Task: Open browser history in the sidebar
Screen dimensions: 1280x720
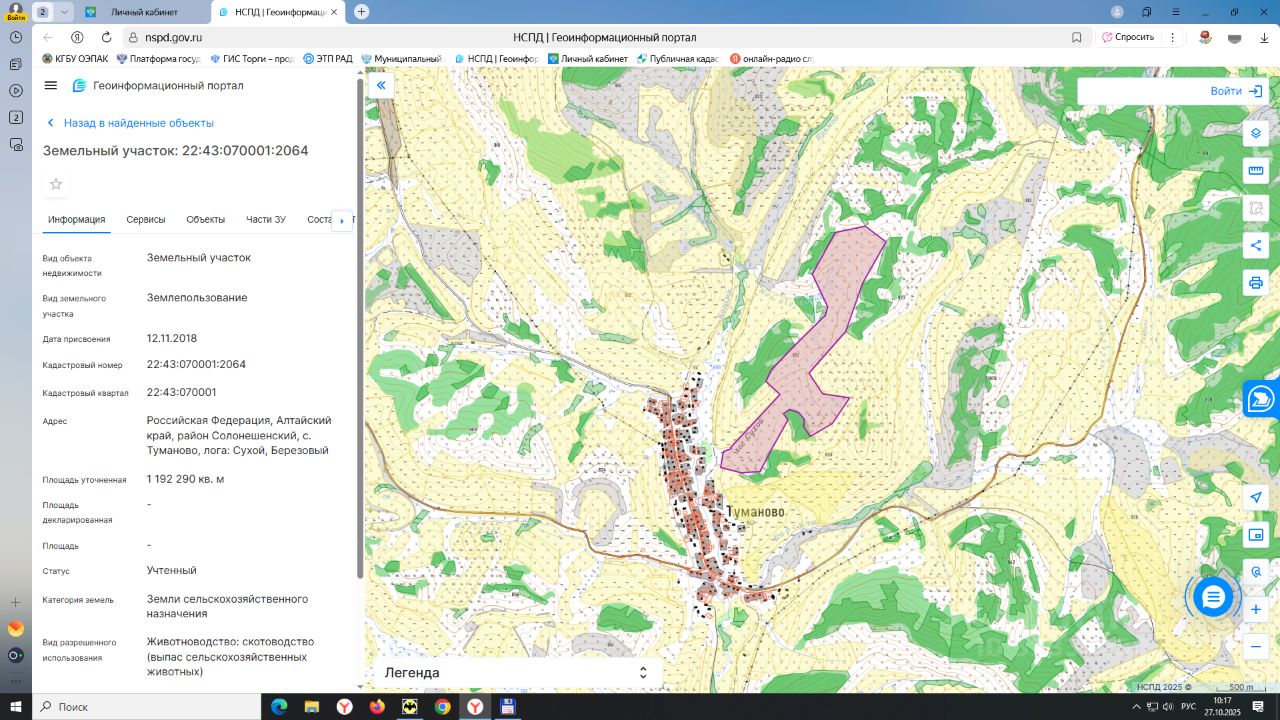Action: (16, 37)
